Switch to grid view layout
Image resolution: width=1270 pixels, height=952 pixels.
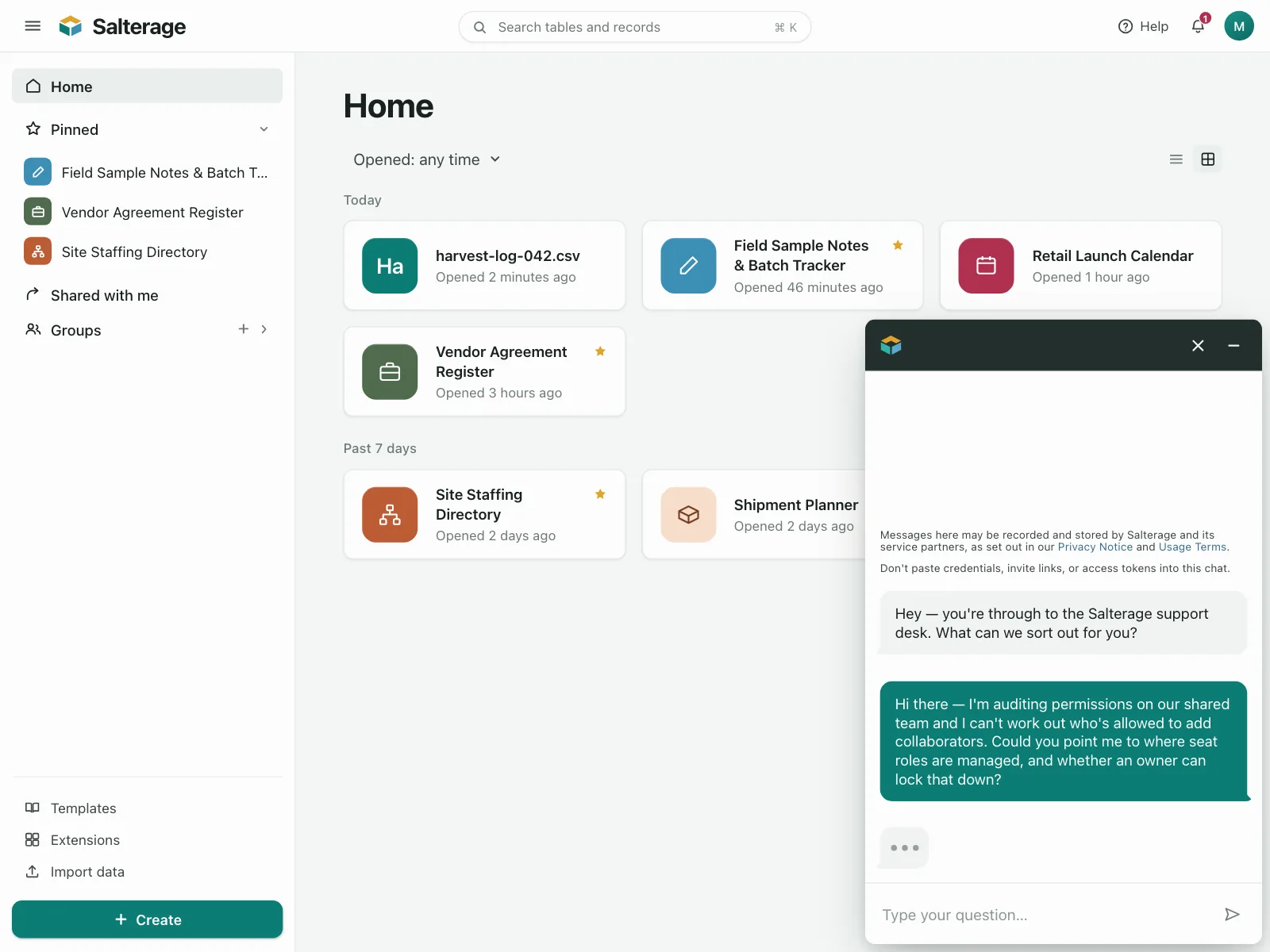(x=1207, y=159)
